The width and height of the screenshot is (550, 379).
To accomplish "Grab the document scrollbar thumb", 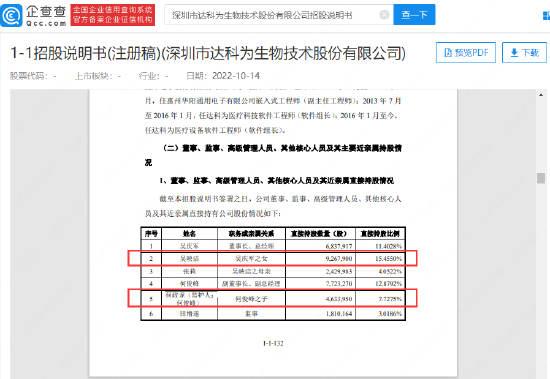I will tap(541, 178).
